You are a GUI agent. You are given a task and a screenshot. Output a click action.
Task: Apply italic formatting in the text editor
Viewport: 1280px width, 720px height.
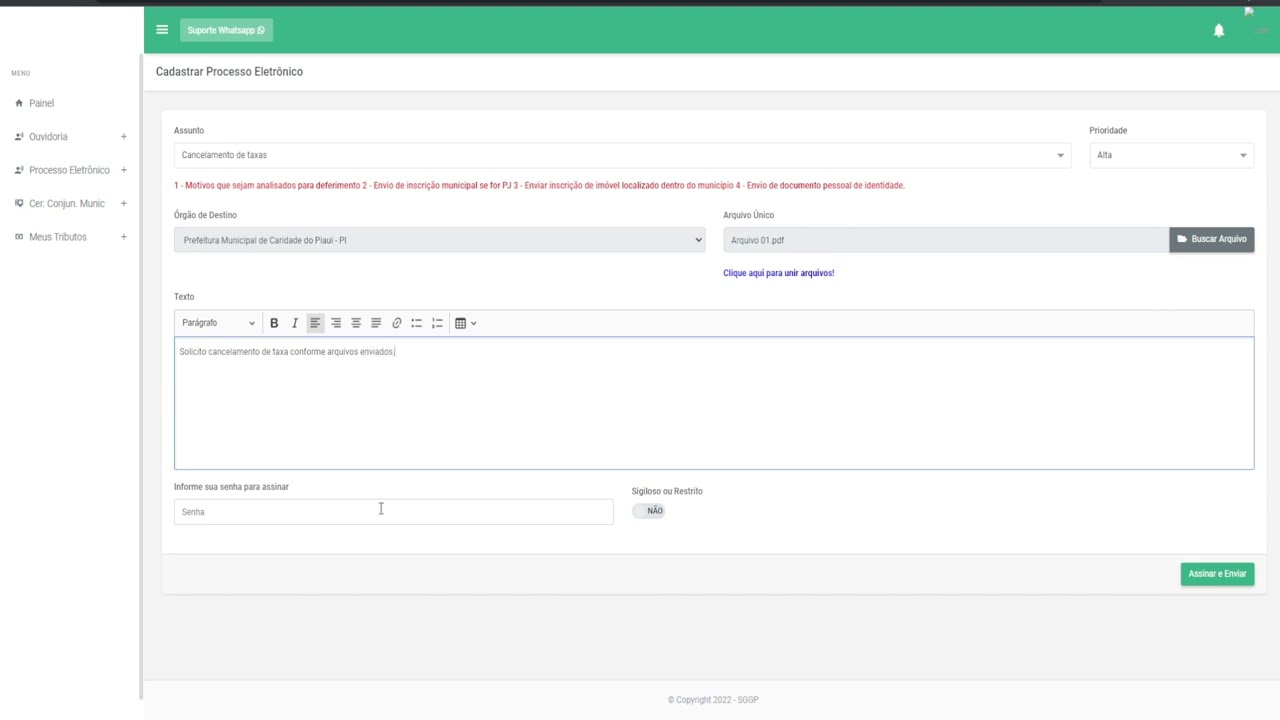click(x=294, y=323)
